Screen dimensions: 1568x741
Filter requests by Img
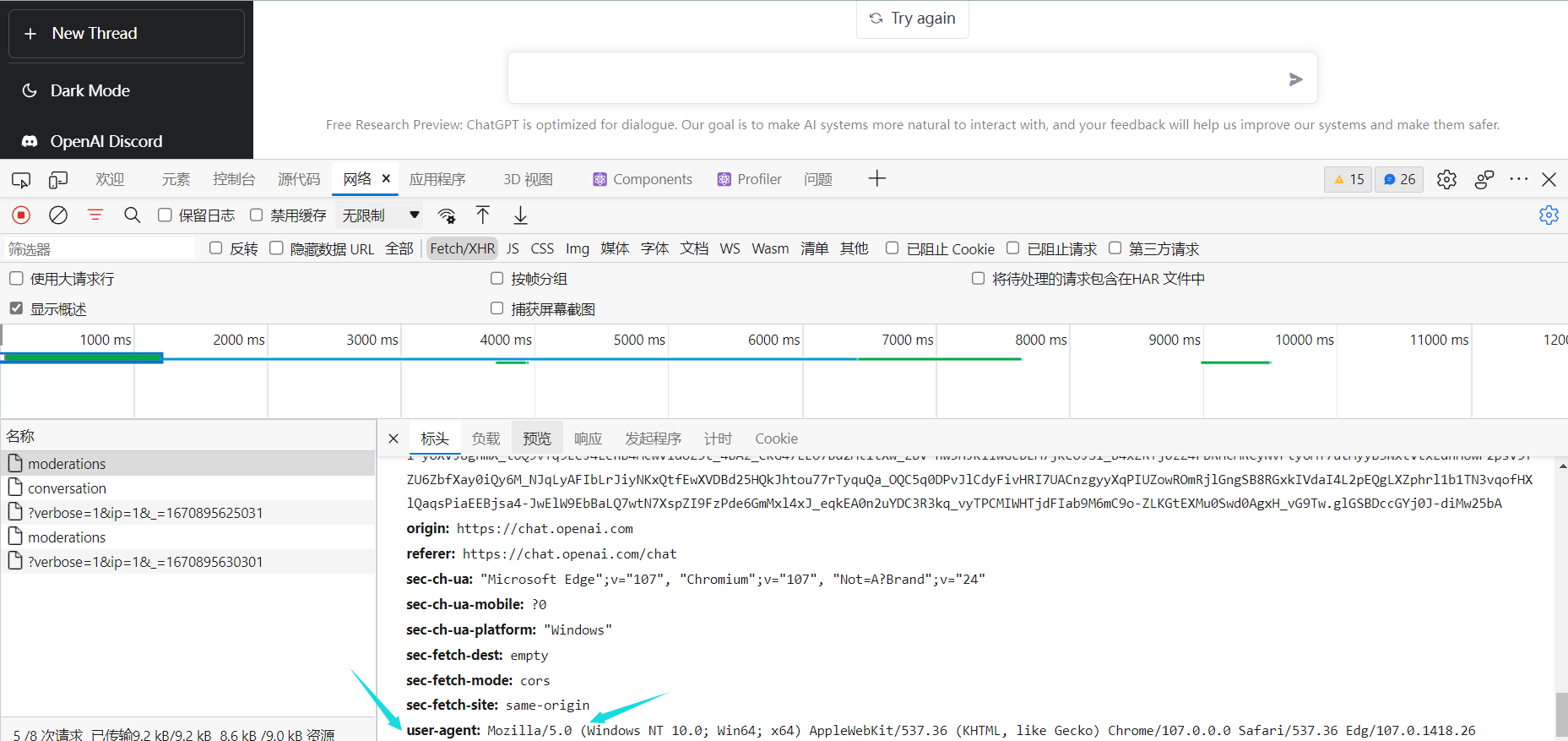(x=578, y=248)
